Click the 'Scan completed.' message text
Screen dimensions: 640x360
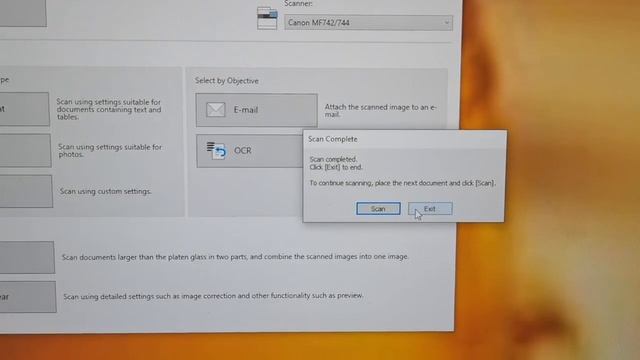point(333,159)
